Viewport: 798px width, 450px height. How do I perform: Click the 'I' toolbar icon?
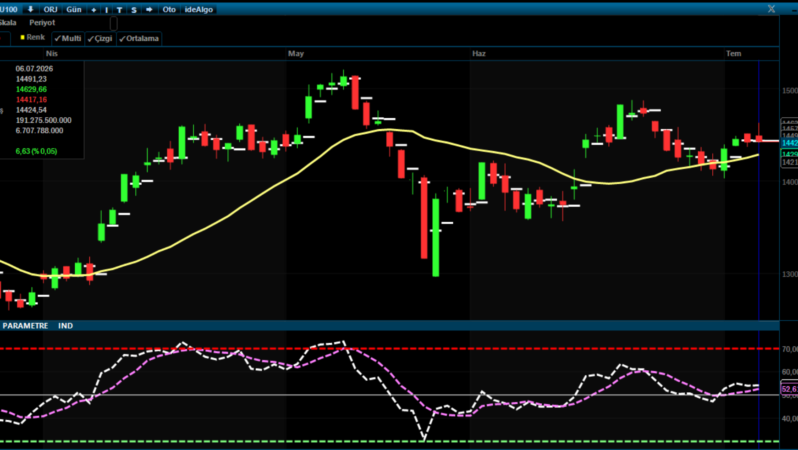pos(106,10)
